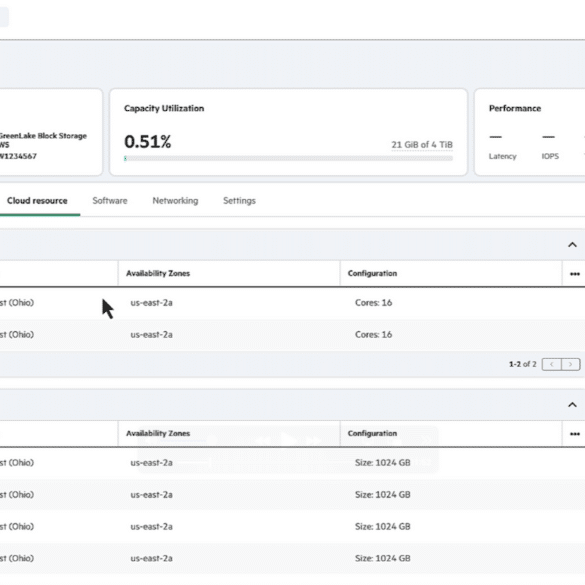Select the Capacity Utilization heading

(164, 109)
